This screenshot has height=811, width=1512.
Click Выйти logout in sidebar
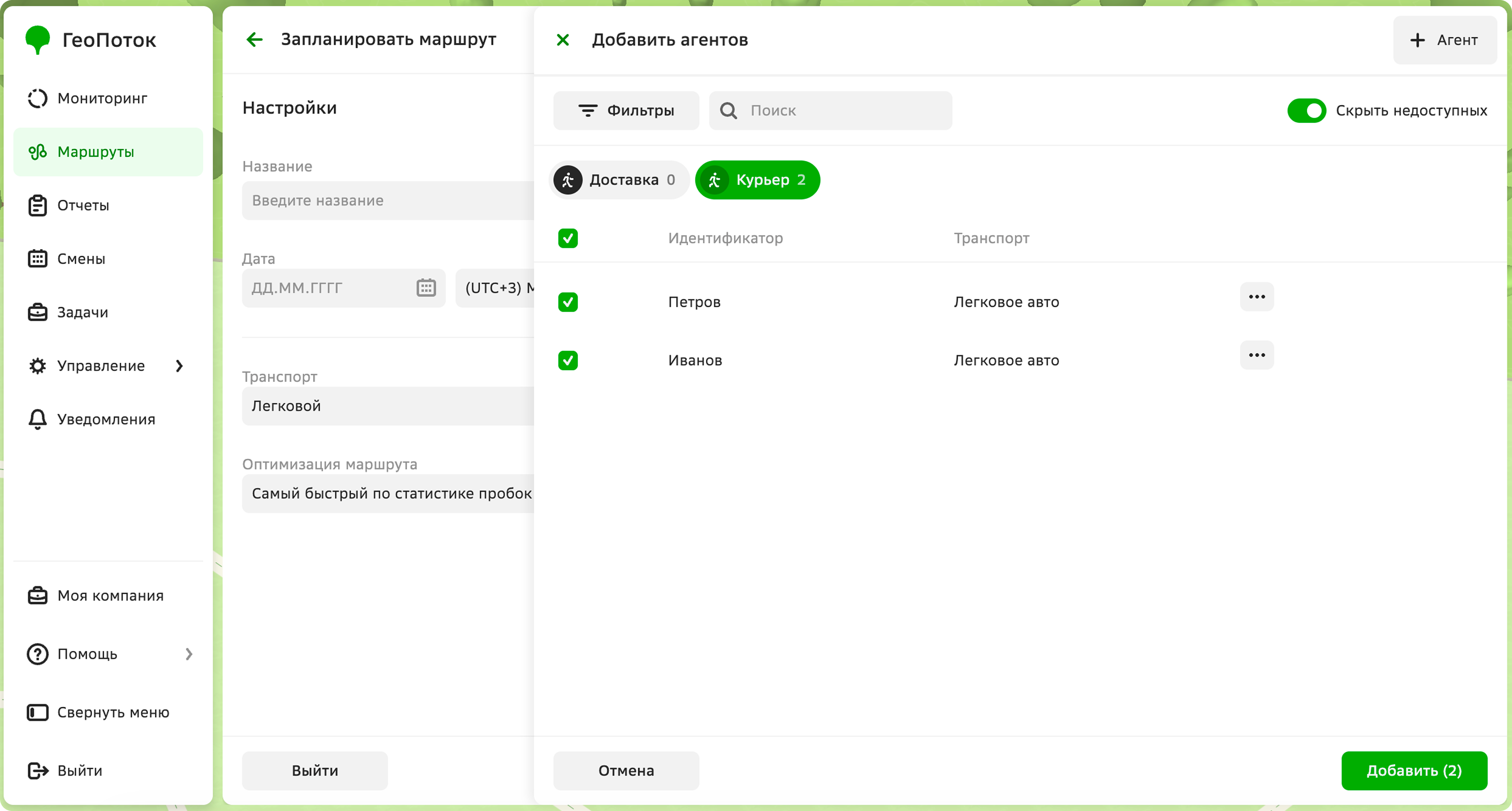pyautogui.click(x=108, y=770)
